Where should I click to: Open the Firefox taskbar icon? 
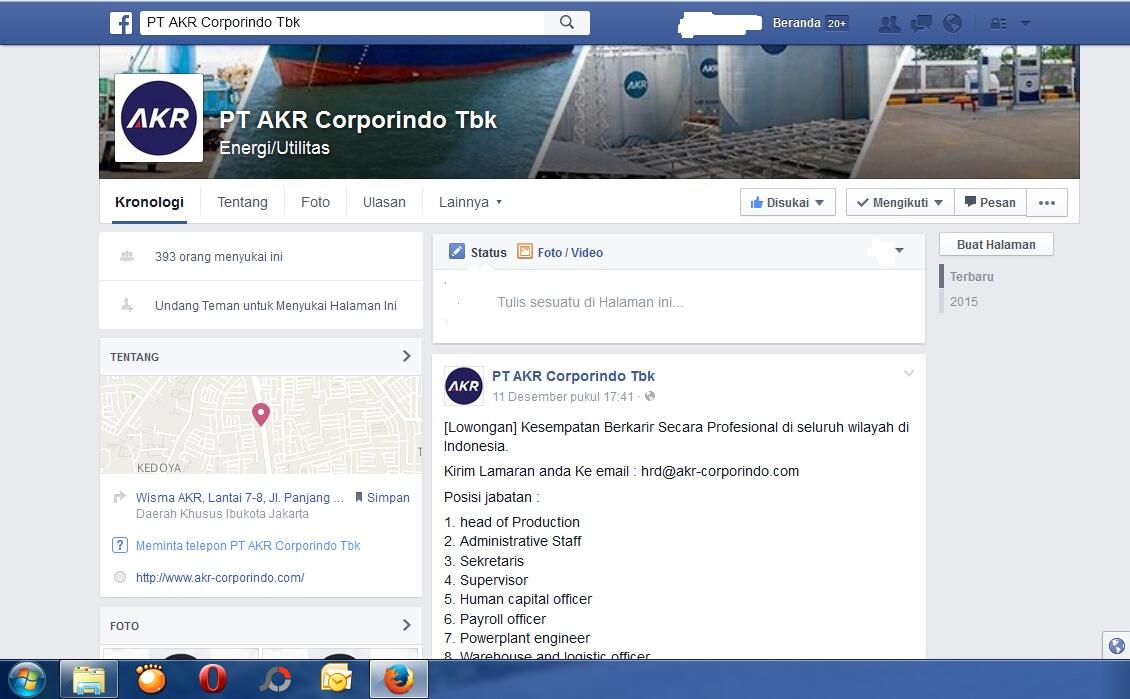click(399, 680)
